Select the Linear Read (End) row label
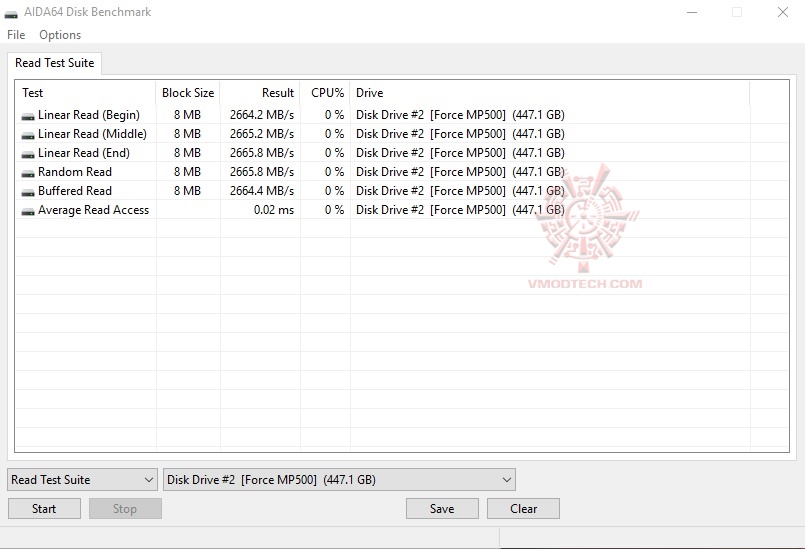Screen dimensions: 805x549 pyautogui.click(x=84, y=153)
